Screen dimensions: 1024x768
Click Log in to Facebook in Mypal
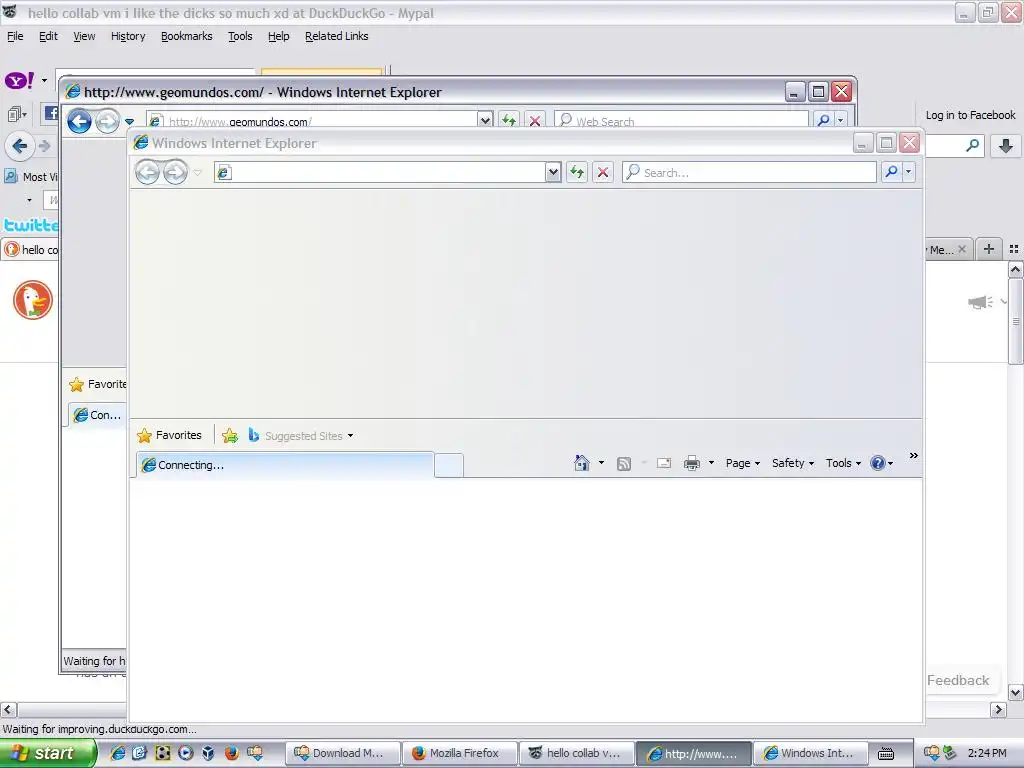[x=970, y=115]
